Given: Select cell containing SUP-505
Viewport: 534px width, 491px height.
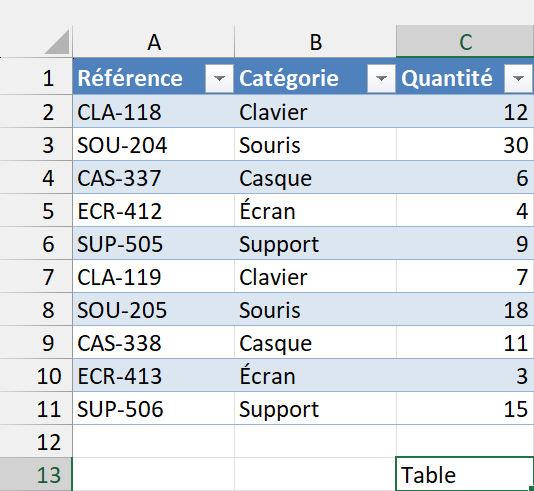Looking at the screenshot, I should tap(154, 244).
